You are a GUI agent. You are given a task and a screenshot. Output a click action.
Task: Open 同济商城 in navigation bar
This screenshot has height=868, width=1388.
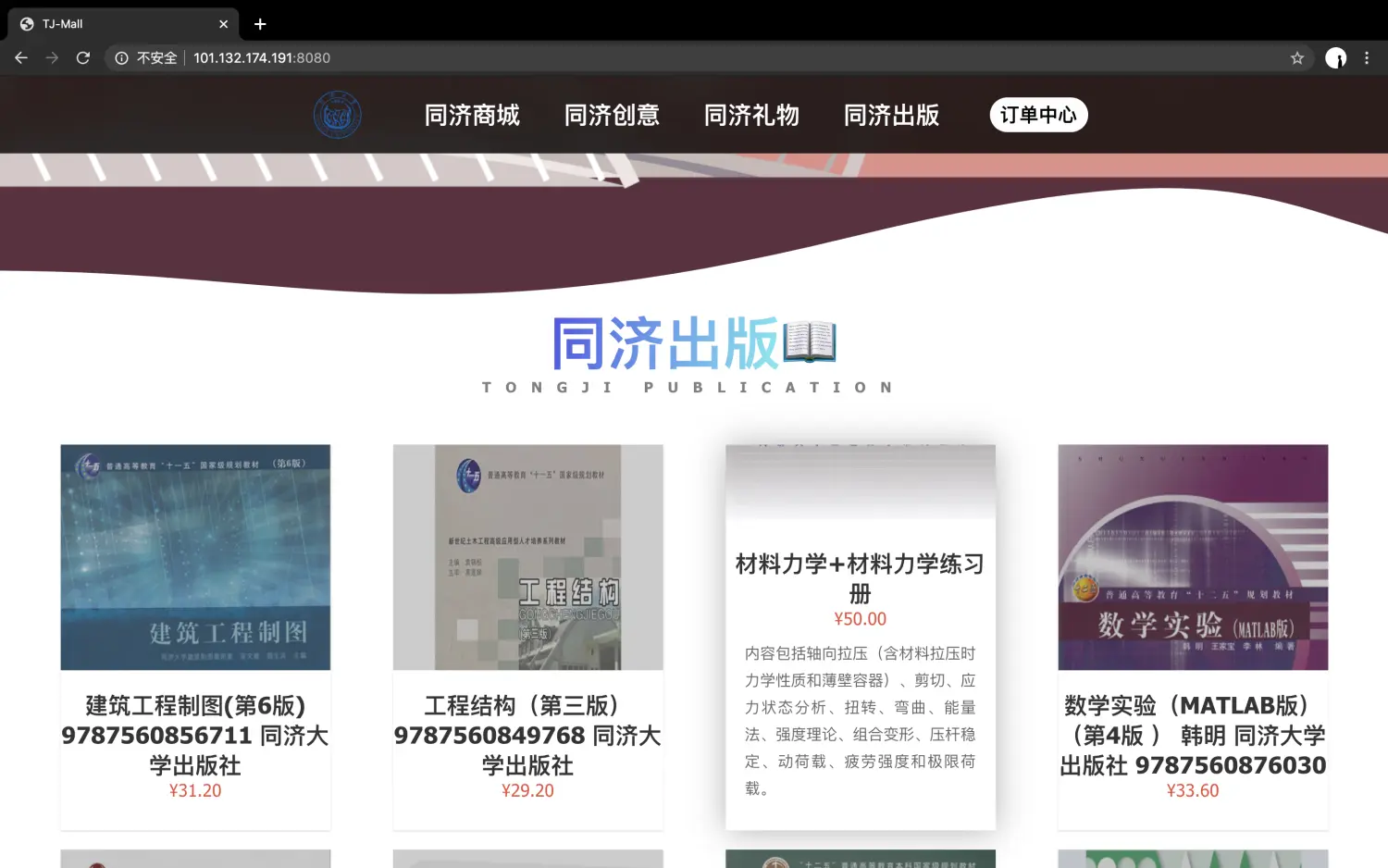coord(472,115)
